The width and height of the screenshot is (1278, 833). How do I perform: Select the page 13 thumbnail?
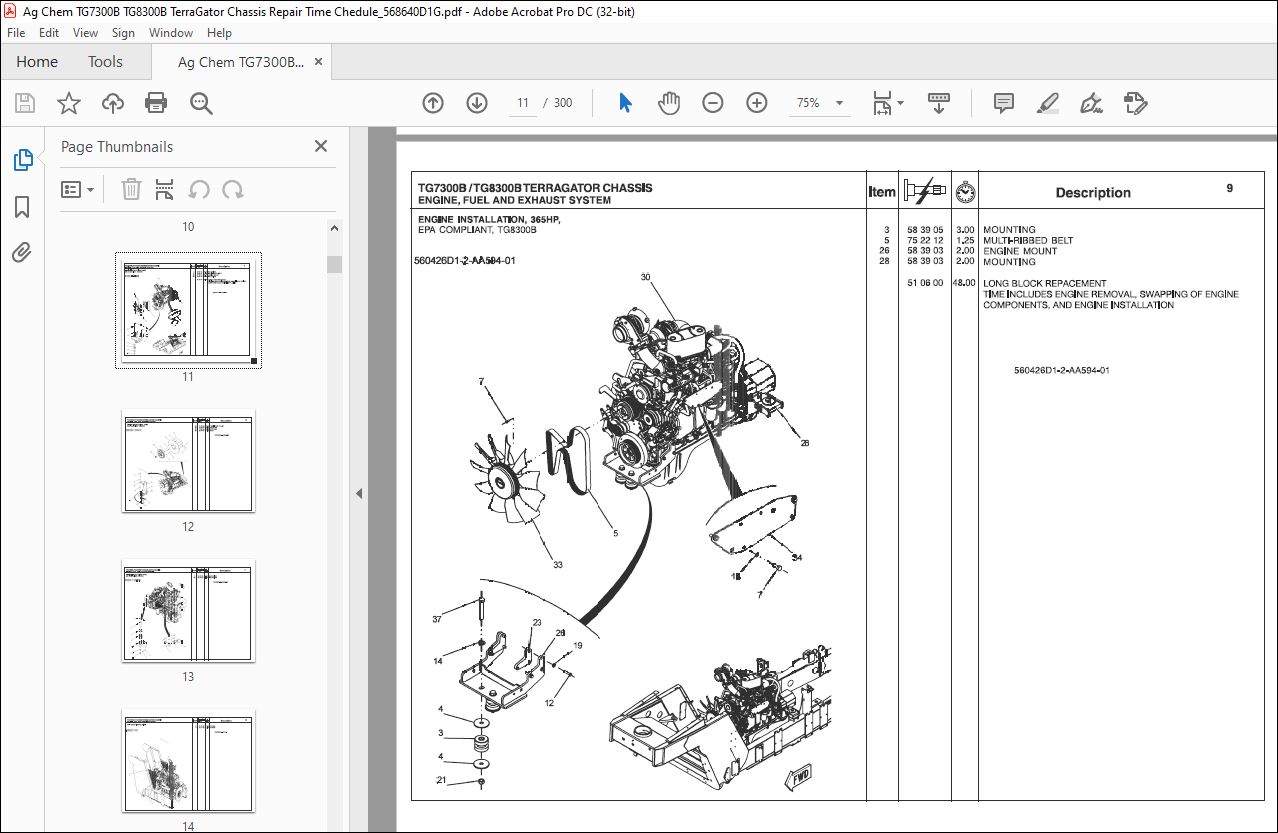(188, 610)
